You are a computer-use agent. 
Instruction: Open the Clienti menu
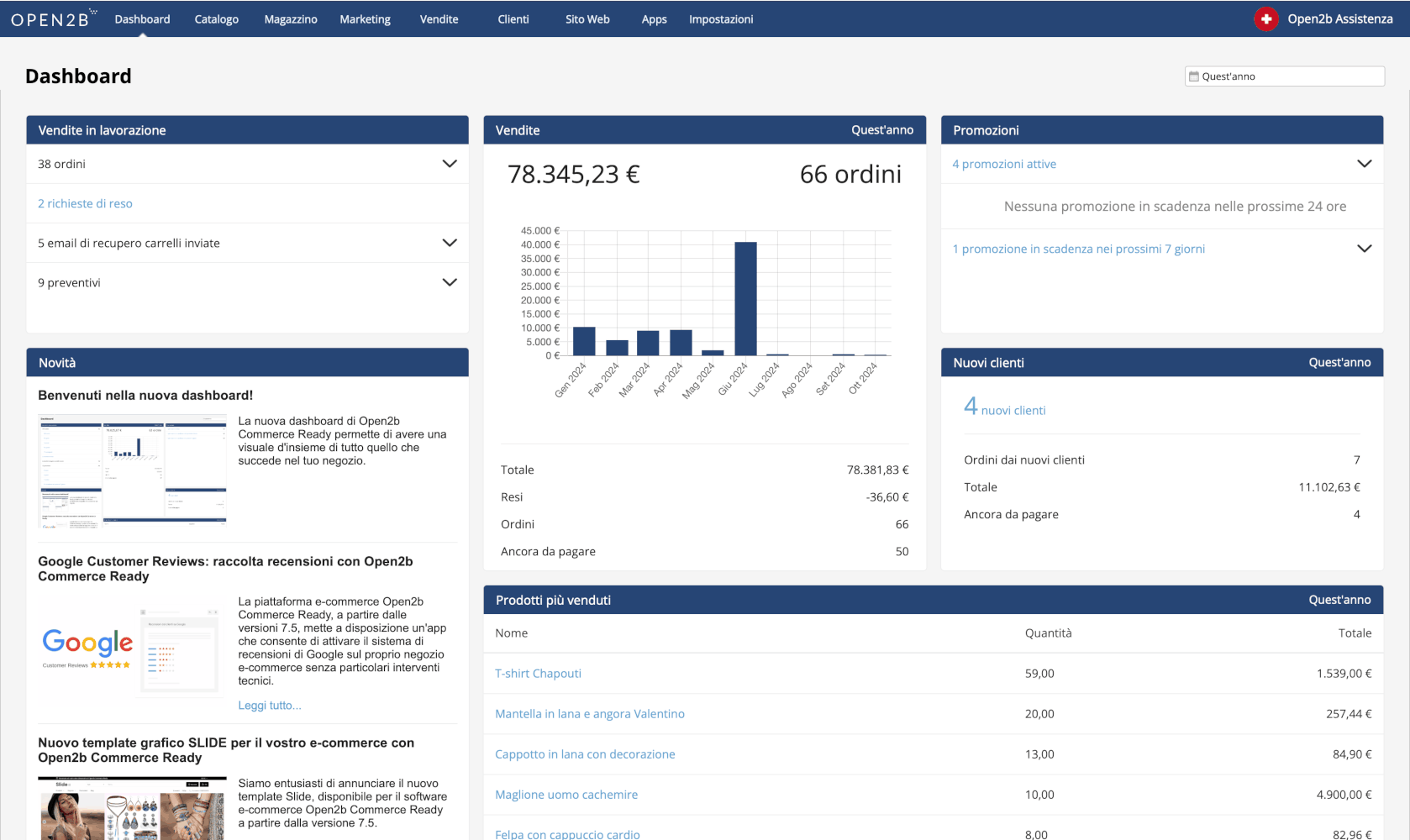[513, 19]
